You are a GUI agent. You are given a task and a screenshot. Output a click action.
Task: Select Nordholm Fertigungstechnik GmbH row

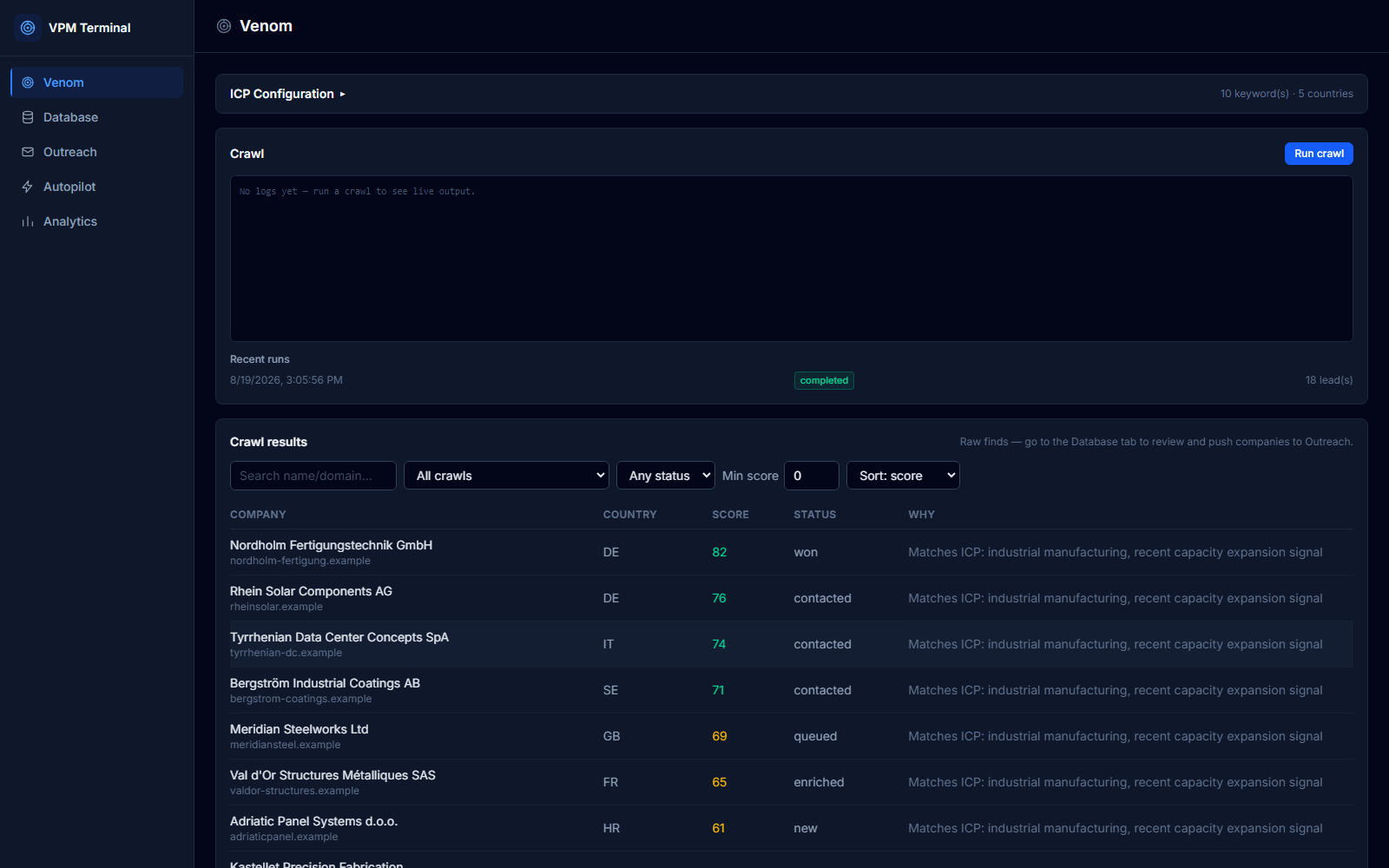point(792,552)
